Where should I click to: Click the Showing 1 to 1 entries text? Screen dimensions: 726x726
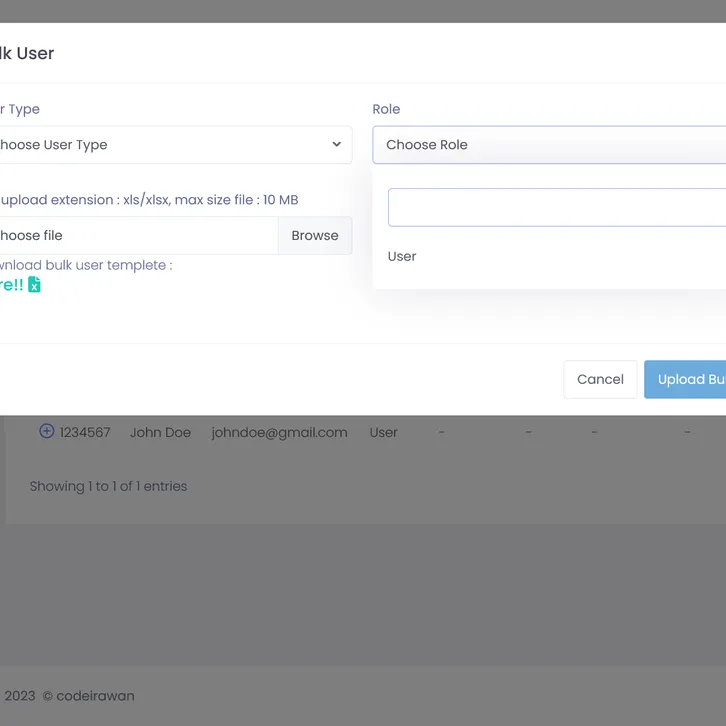[x=108, y=487]
